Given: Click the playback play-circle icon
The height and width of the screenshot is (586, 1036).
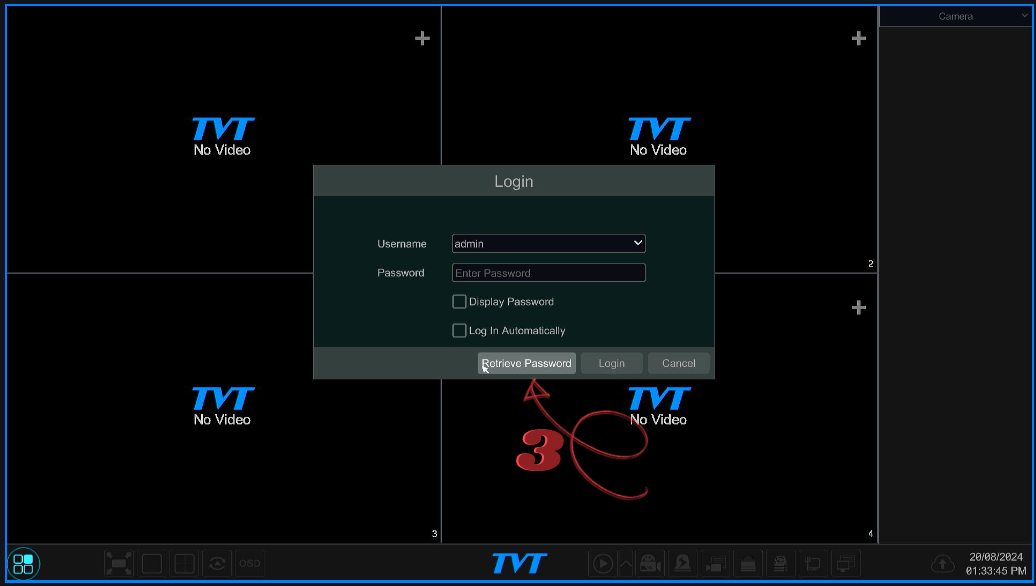Looking at the screenshot, I should (603, 564).
